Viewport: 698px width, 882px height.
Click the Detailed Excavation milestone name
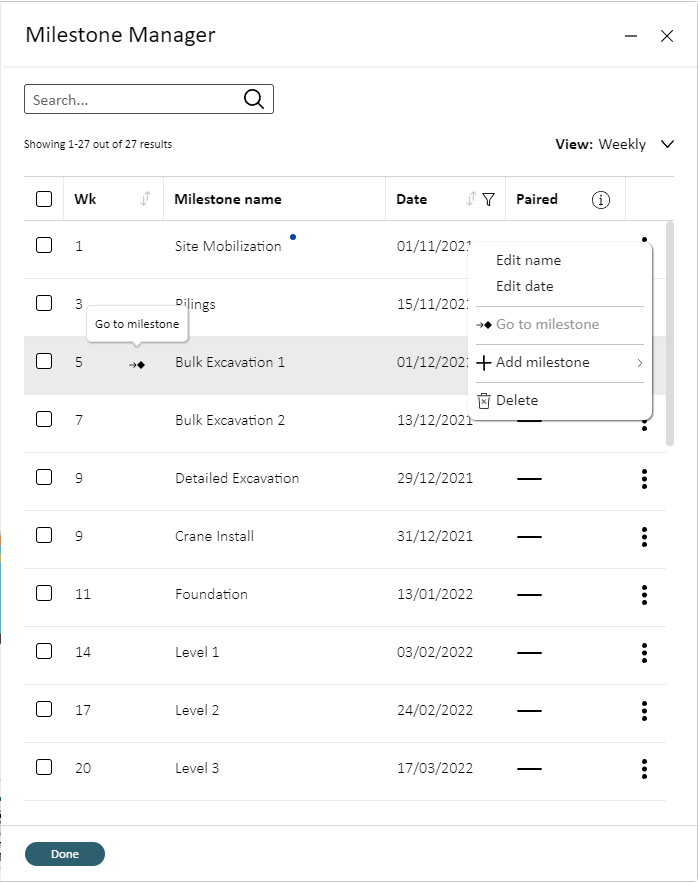pyautogui.click(x=237, y=478)
